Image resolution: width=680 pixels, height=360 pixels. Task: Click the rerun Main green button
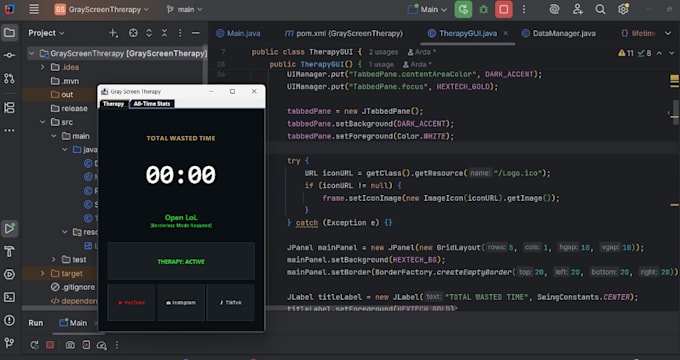[x=463, y=9]
